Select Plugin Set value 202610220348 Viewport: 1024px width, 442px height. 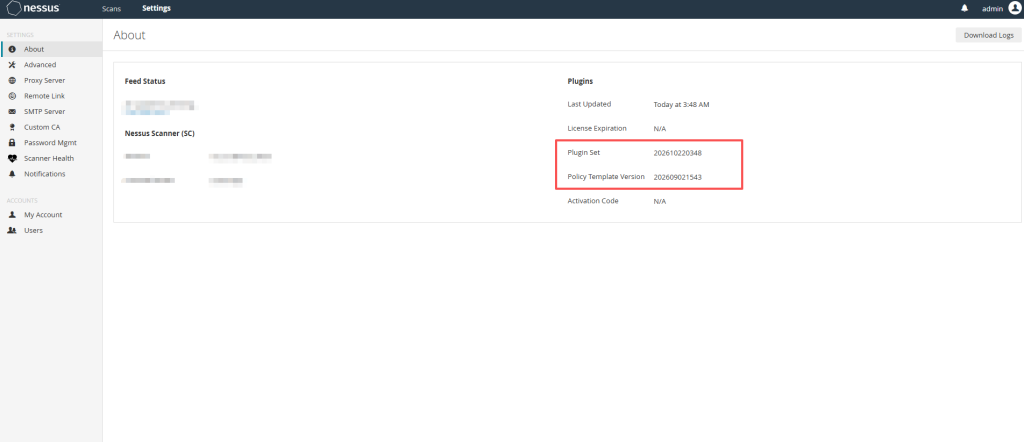(677, 153)
